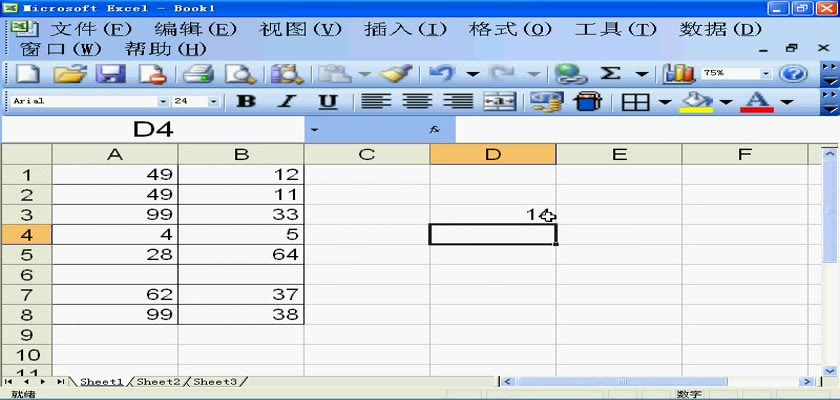Toggle Italic formatting
The image size is (840, 400).
click(x=287, y=102)
